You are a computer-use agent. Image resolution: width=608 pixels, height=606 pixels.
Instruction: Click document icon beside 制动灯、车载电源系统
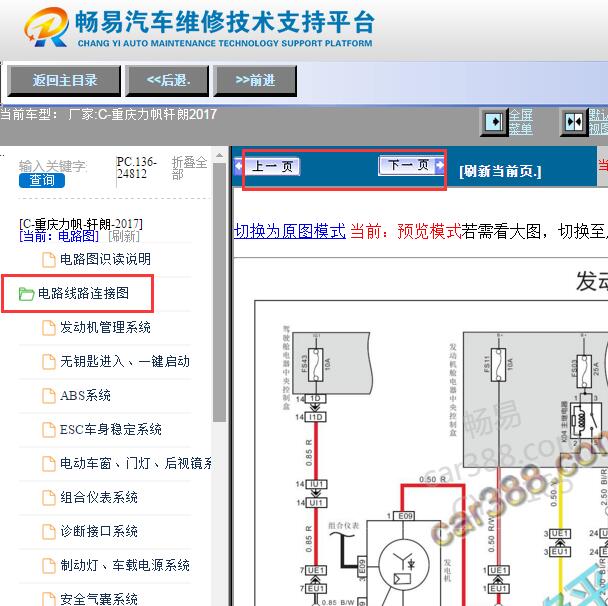click(x=49, y=566)
